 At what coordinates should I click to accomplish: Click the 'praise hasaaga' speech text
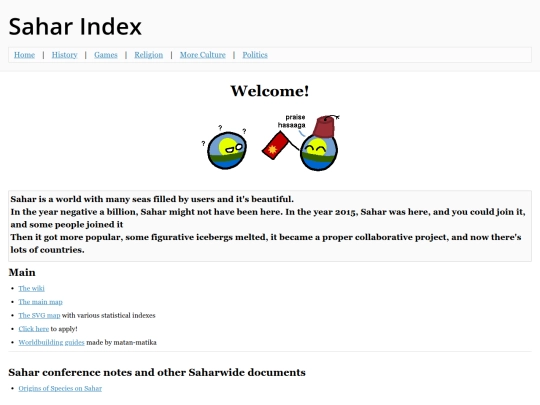(292, 121)
